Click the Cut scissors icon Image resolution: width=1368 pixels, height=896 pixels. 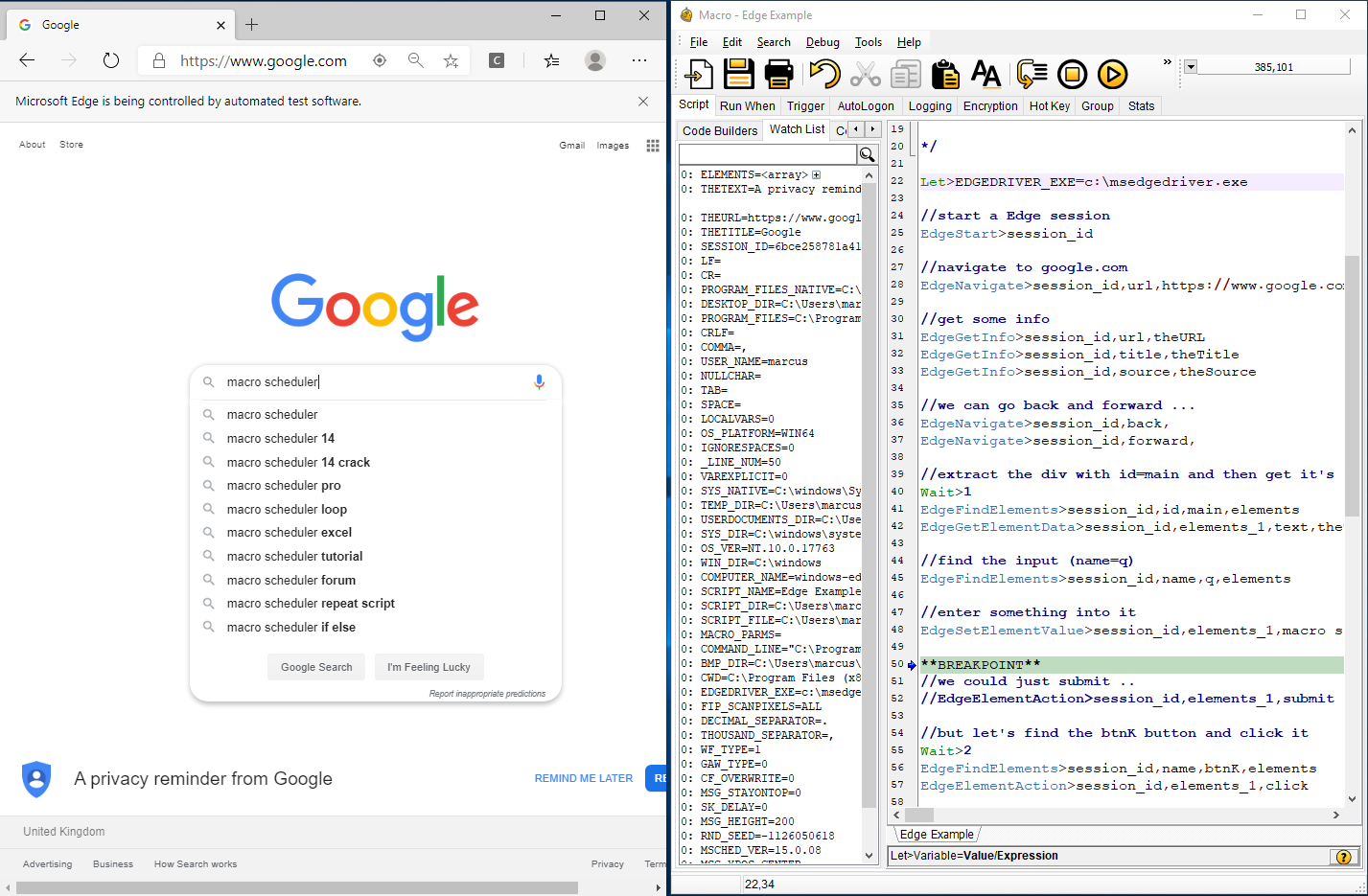(865, 74)
